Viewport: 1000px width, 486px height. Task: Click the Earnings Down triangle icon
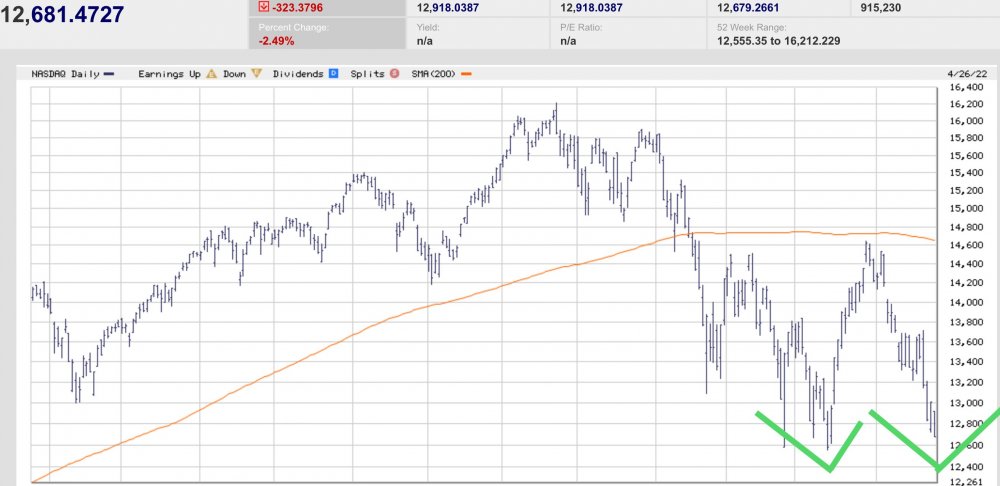(x=256, y=74)
